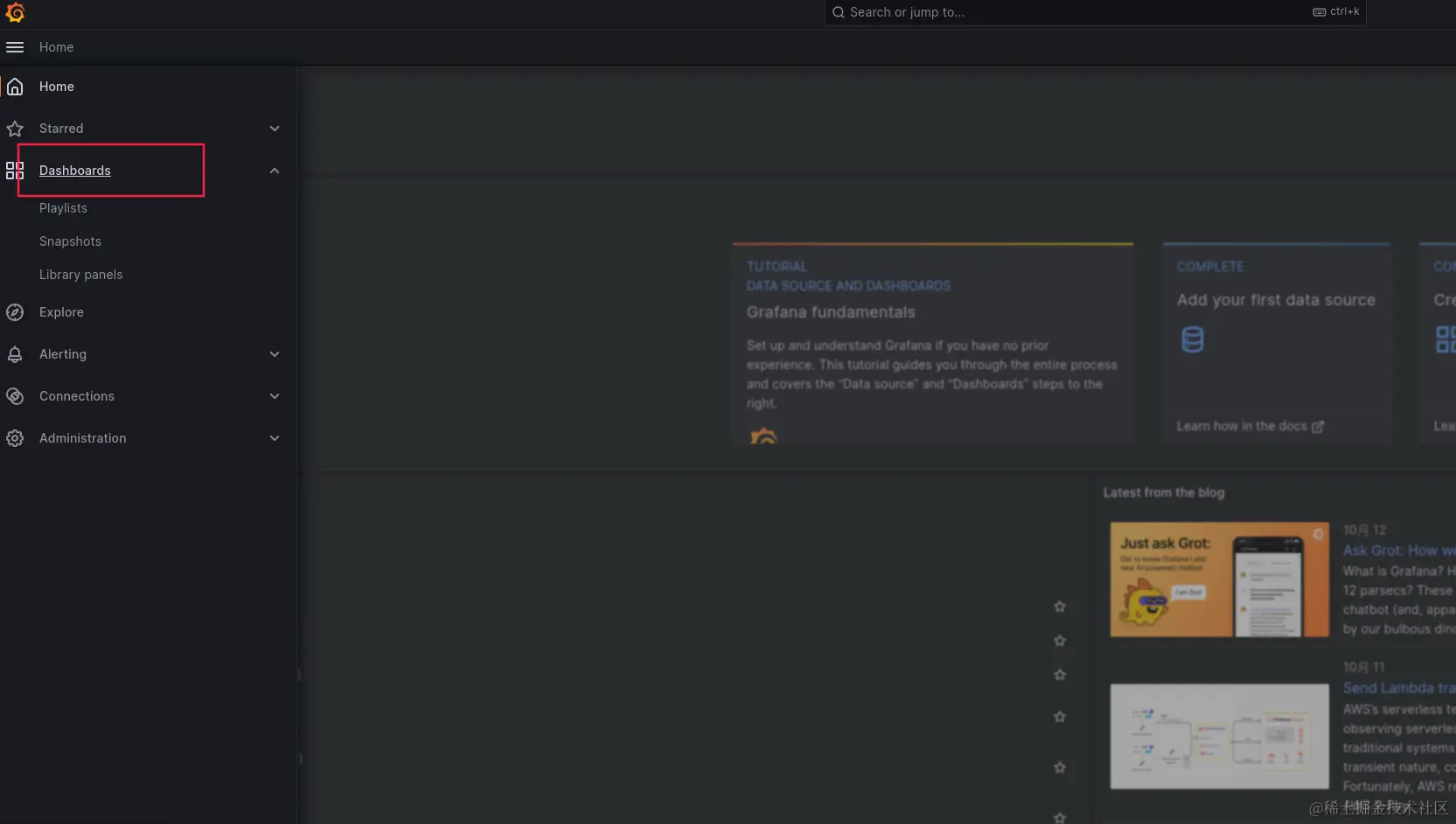Click the database icon on data source card
The image size is (1456, 824).
coord(1193,339)
